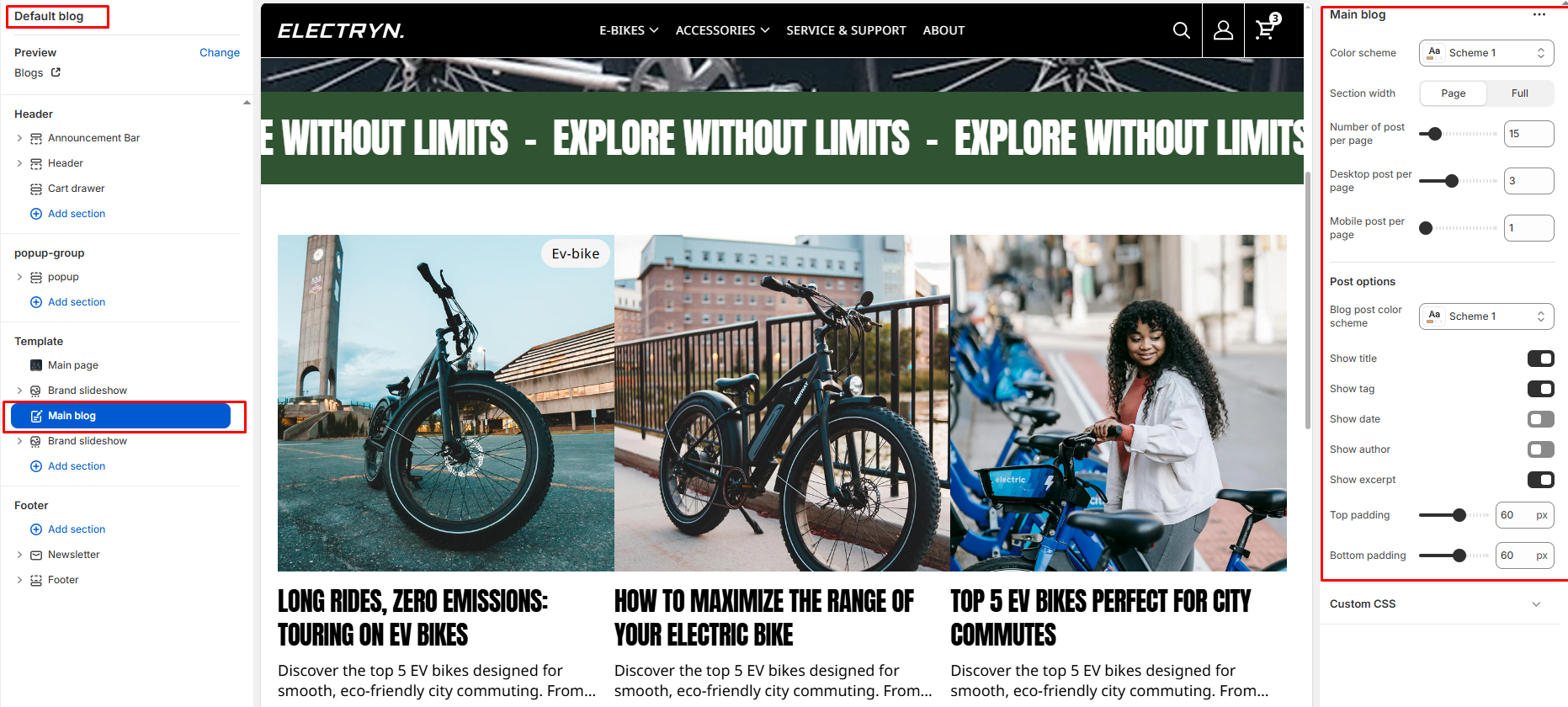Click Add section under the Template group
Image resolution: width=1568 pixels, height=707 pixels.
[77, 466]
